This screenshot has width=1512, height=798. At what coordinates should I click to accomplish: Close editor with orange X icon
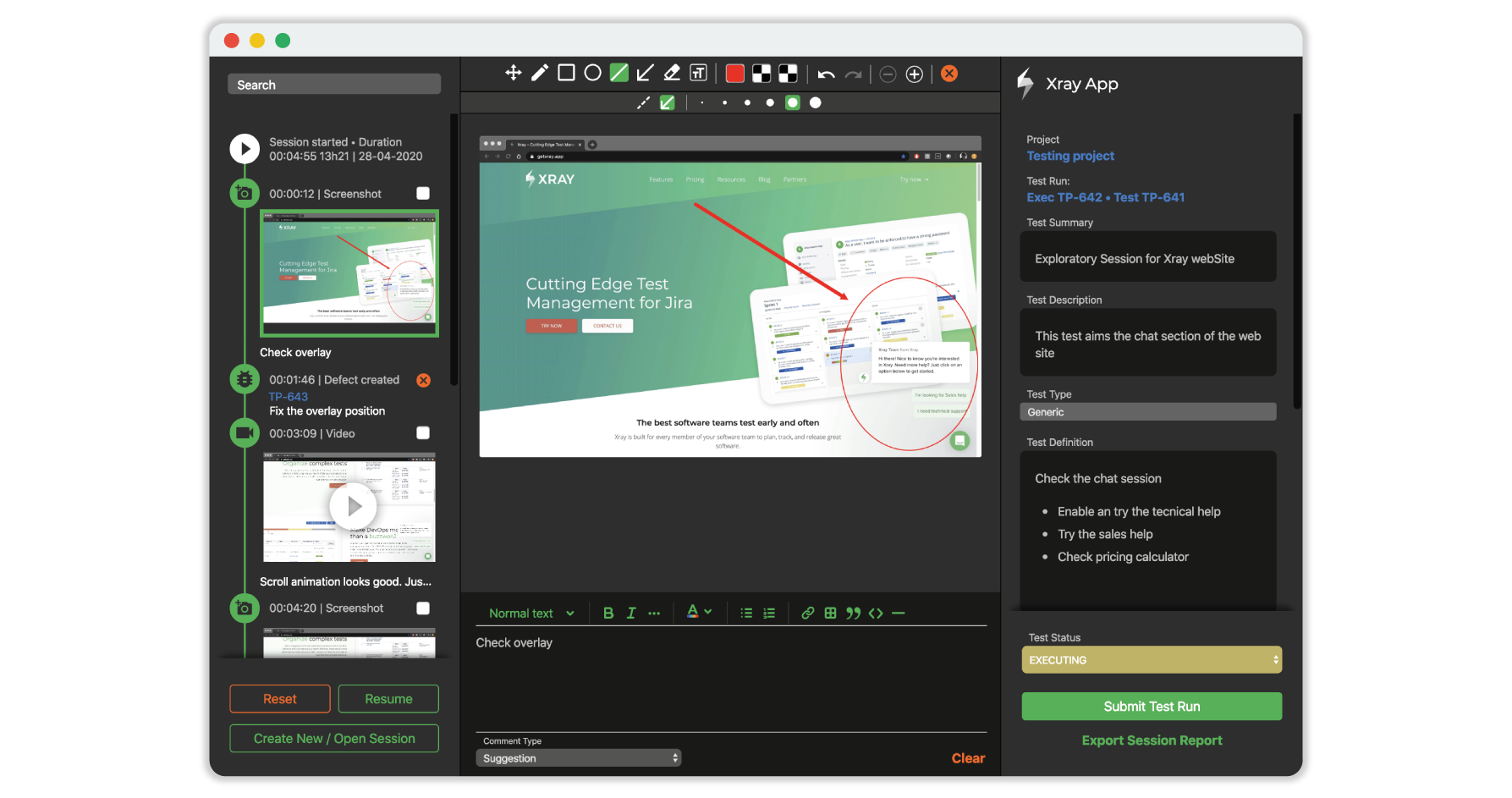click(949, 74)
